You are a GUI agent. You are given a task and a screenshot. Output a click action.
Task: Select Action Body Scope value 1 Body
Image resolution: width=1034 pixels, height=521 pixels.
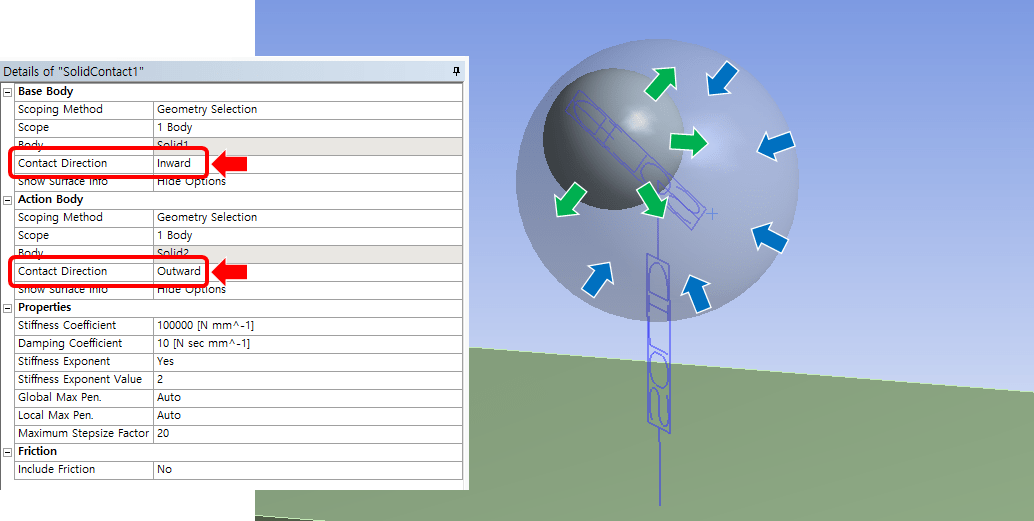pos(307,235)
